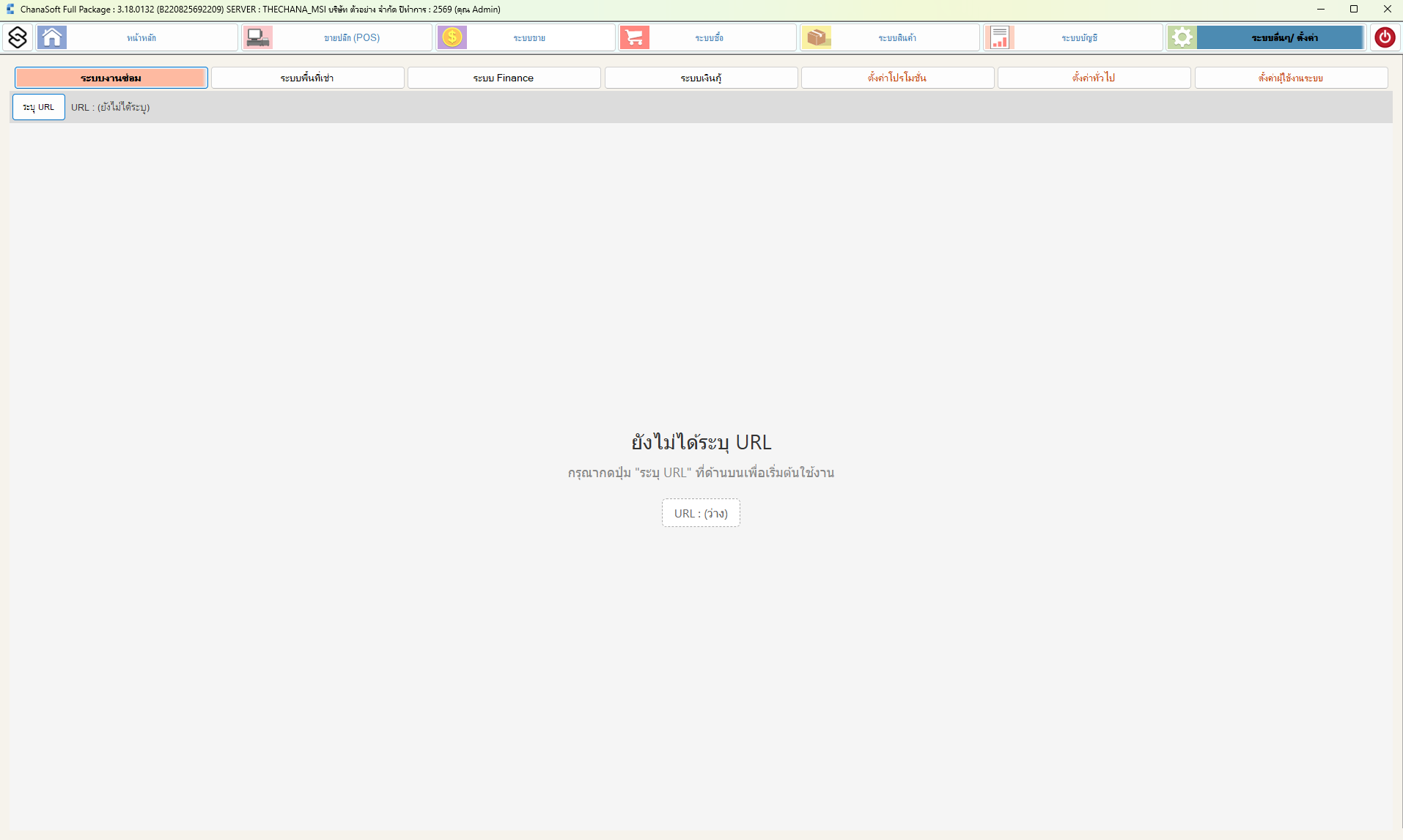Click the gold dollar coin icon
This screenshot has height=840, width=1403.
click(452, 37)
